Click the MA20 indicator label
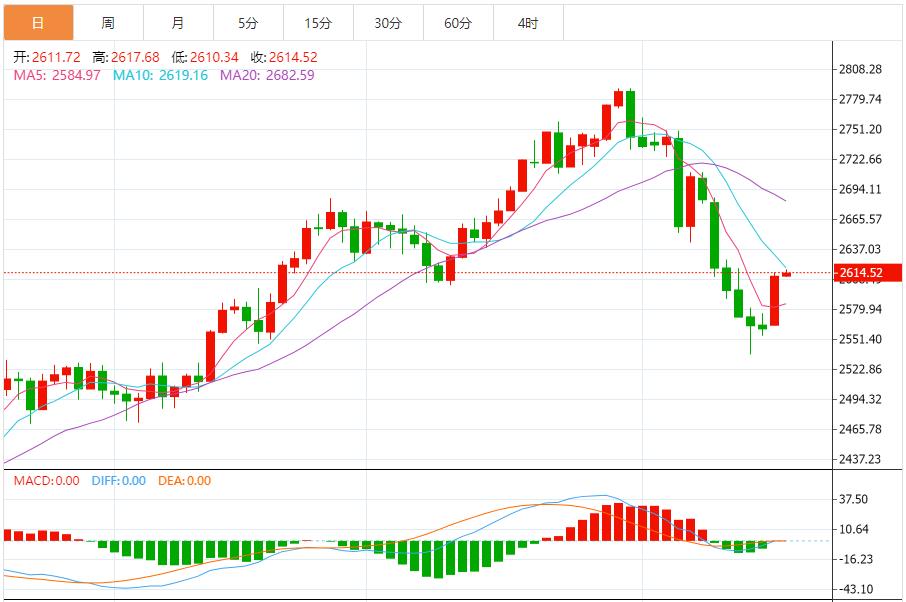The height and width of the screenshot is (602, 906). pos(267,75)
